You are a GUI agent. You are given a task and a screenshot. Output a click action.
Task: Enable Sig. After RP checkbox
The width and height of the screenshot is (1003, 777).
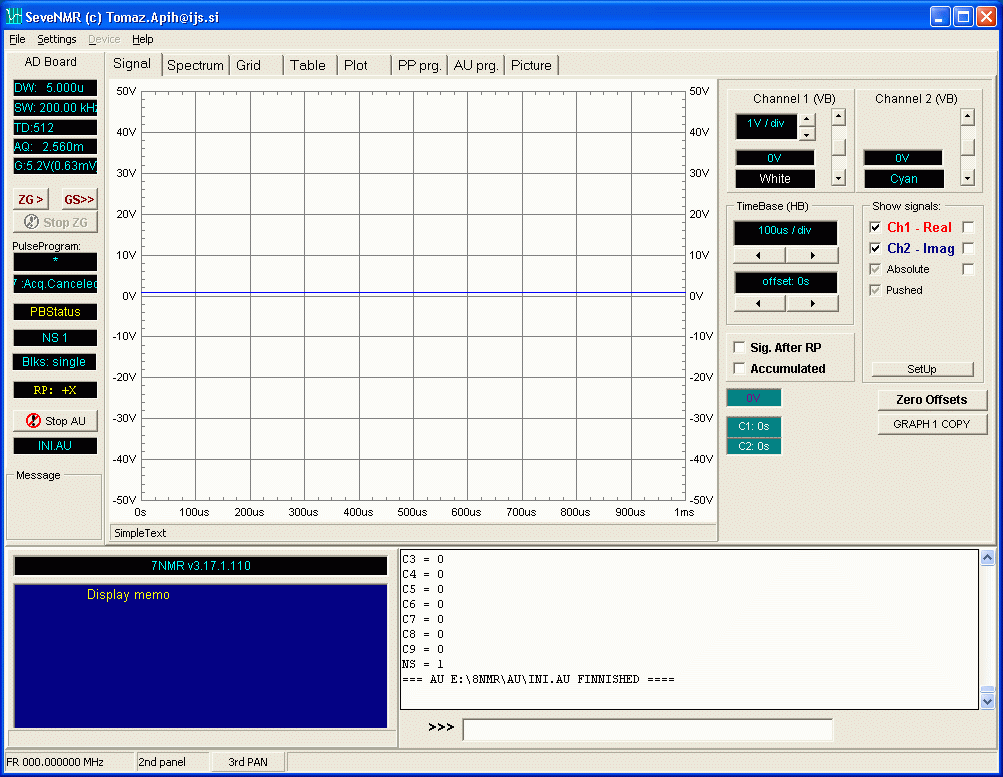740,348
